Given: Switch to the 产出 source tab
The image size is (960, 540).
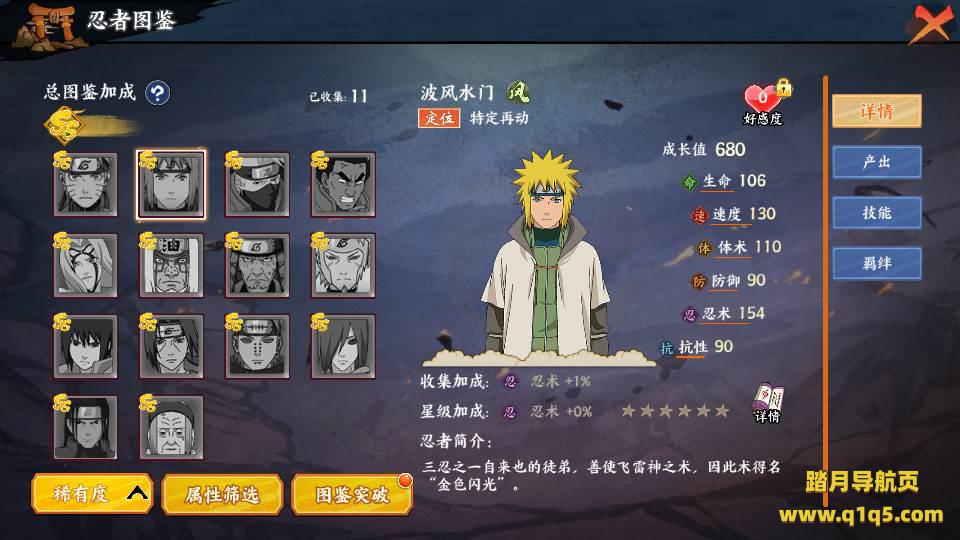Looking at the screenshot, I should click(x=877, y=162).
